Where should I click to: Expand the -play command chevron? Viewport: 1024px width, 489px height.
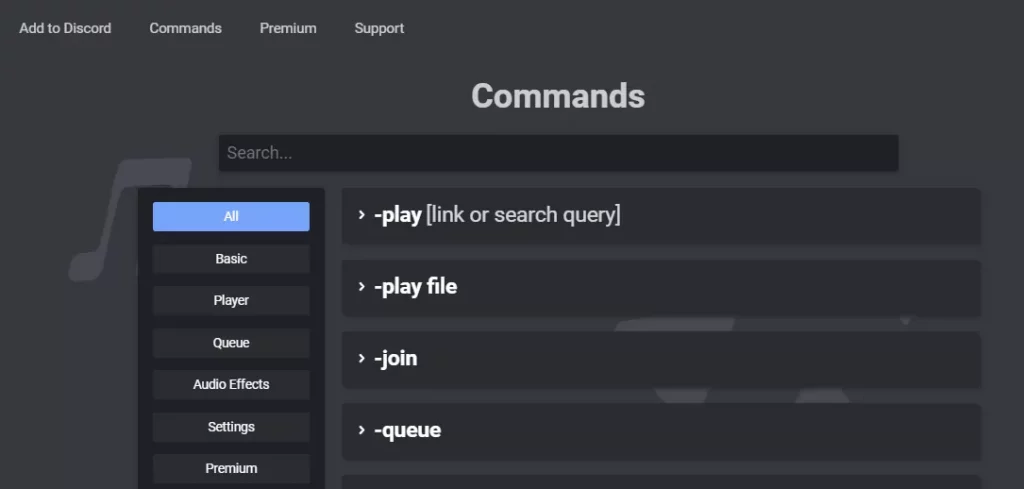(x=361, y=215)
